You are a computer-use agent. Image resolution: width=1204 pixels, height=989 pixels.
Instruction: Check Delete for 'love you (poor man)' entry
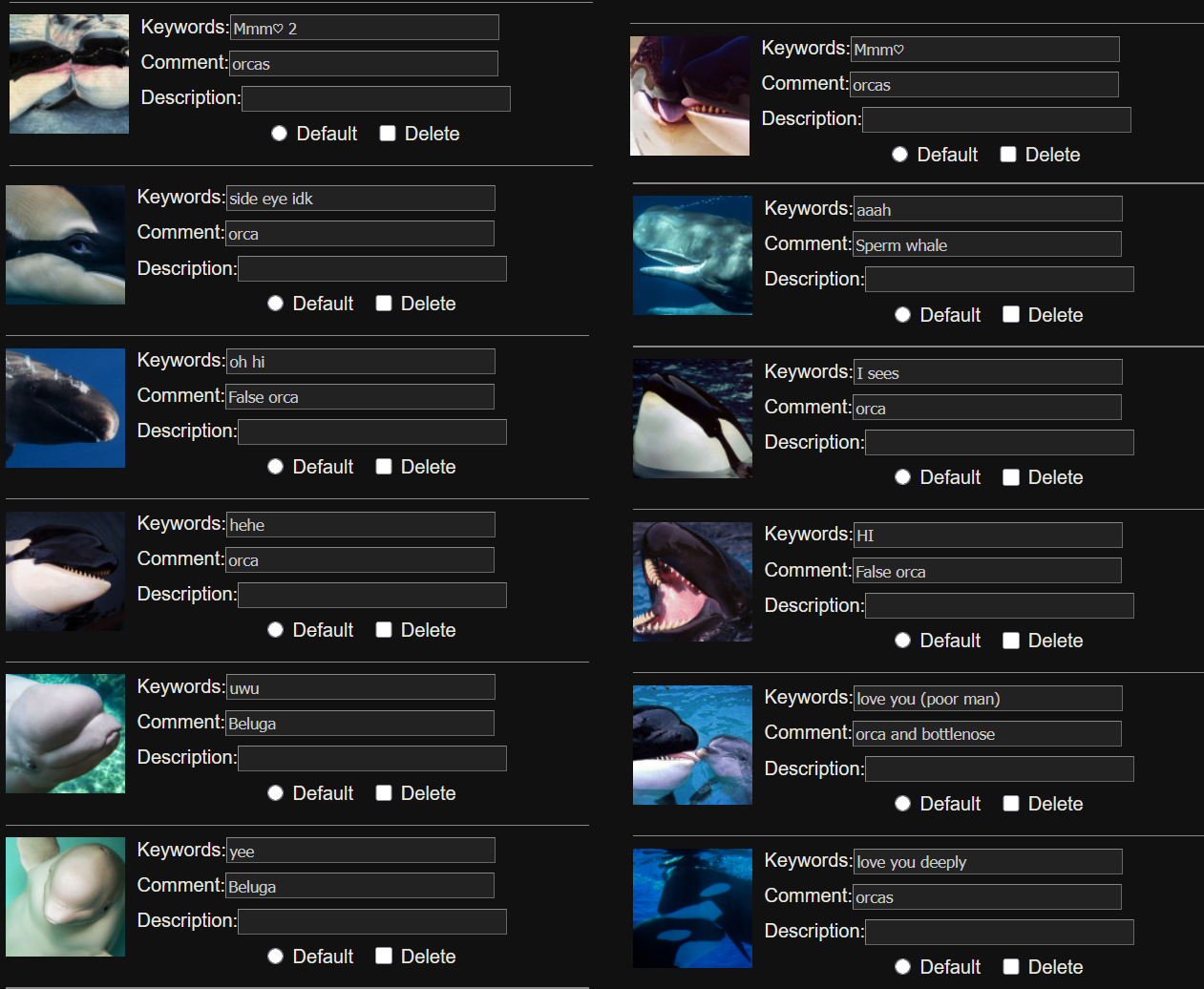pyautogui.click(x=1011, y=804)
